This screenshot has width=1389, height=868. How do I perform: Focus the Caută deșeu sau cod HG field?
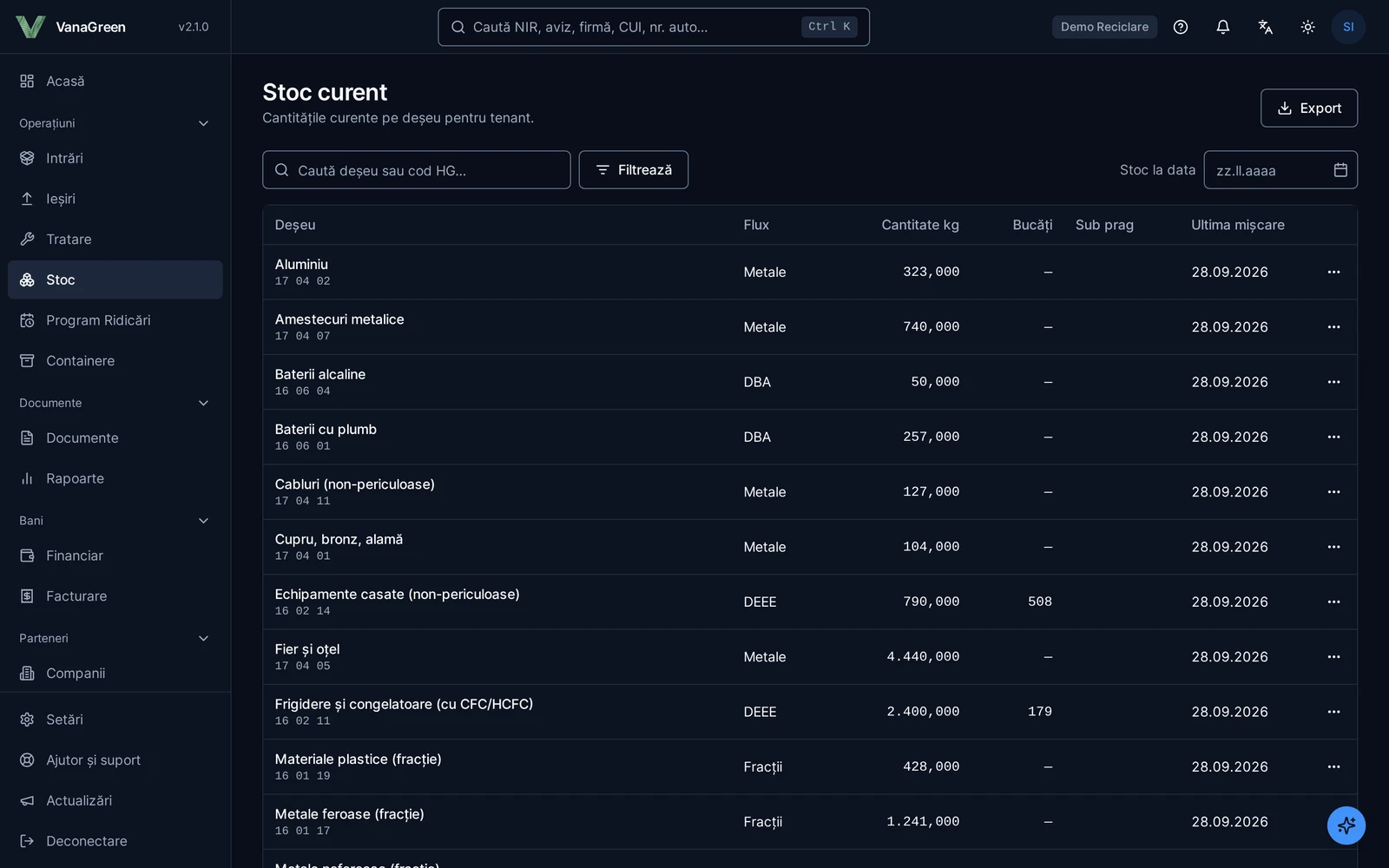coord(417,170)
